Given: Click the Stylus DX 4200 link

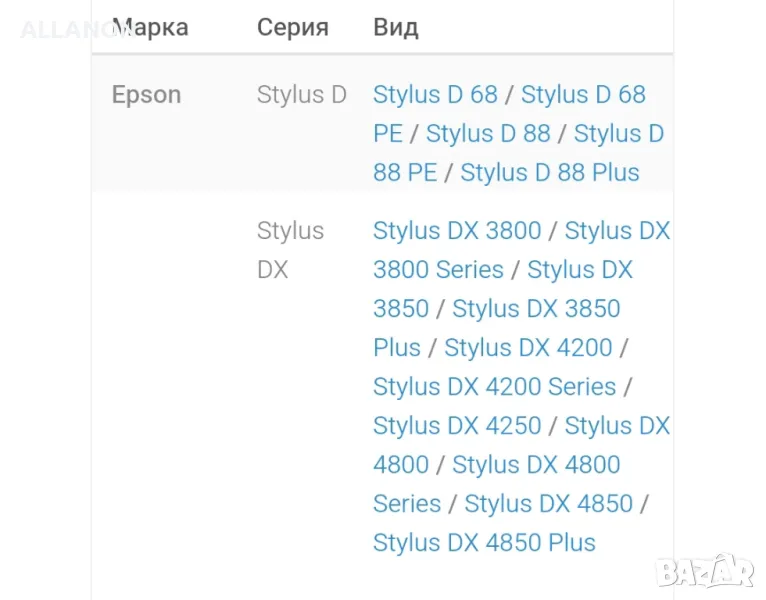Looking at the screenshot, I should (x=528, y=348).
